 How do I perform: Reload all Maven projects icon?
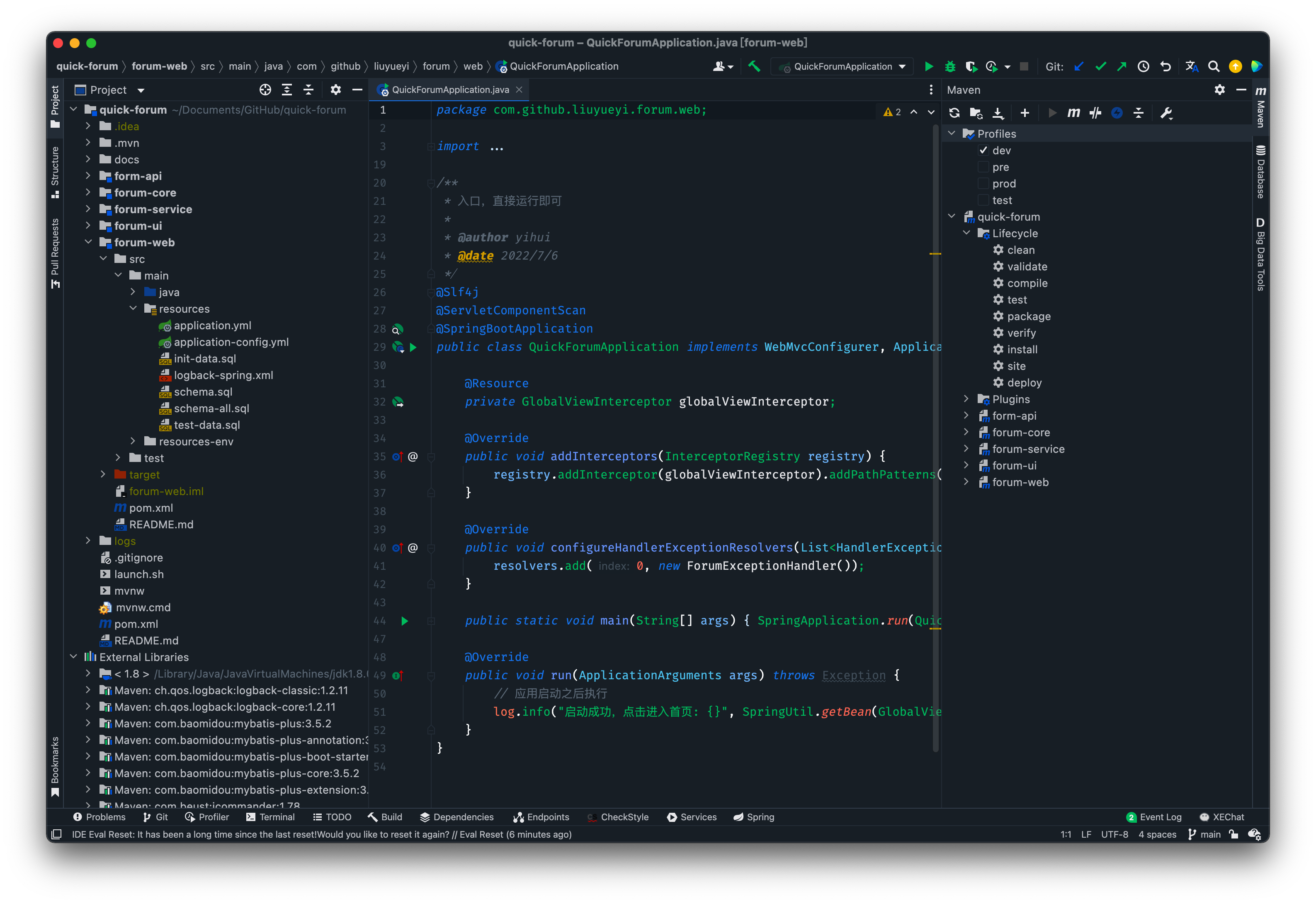pos(954,113)
